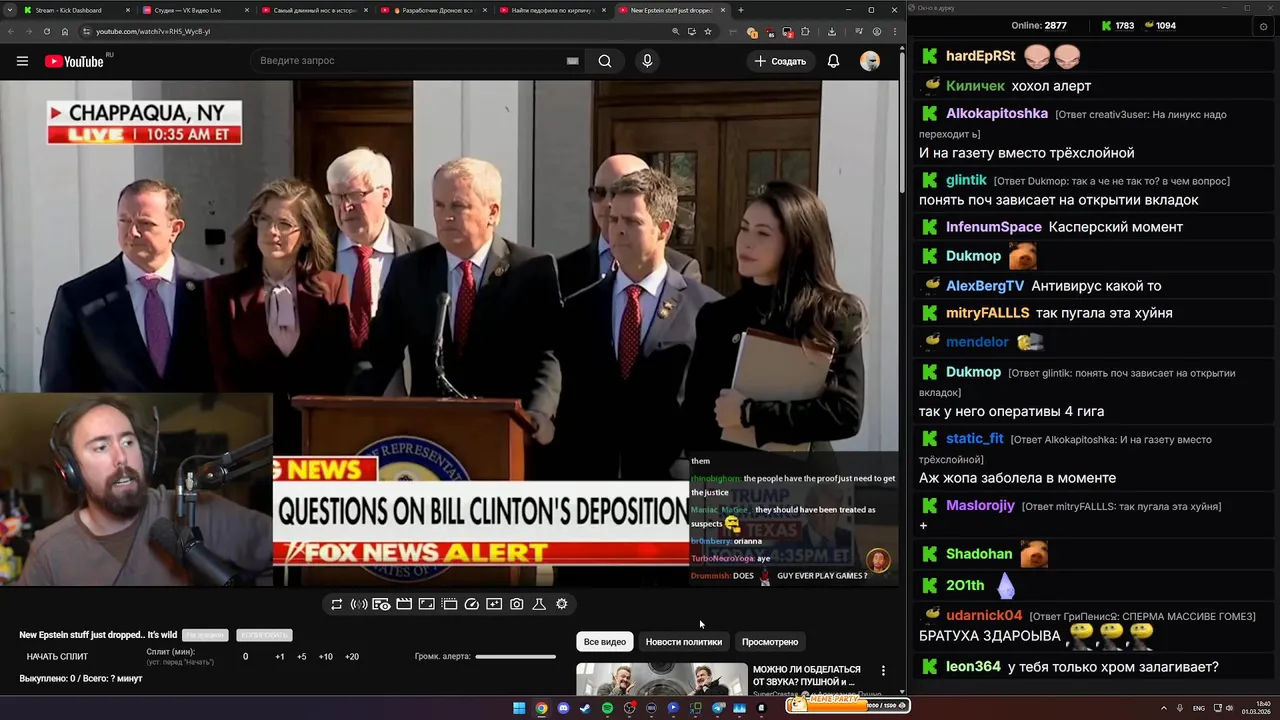Viewport: 1280px width, 720px height.
Task: Add +10 minutes to split
Action: pyautogui.click(x=326, y=657)
